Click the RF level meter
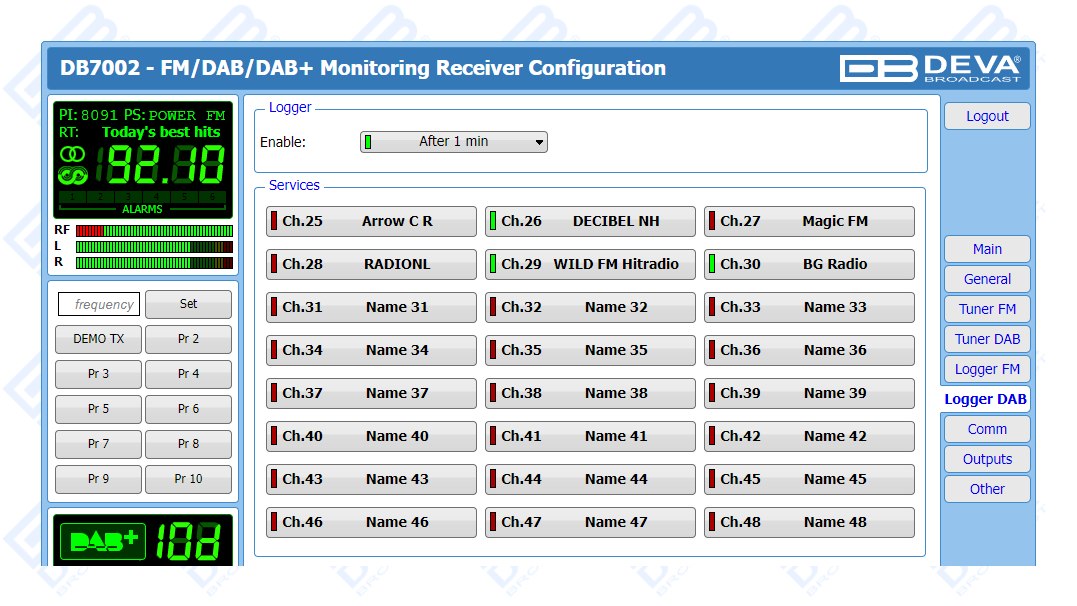This screenshot has height=606, width=1077. tap(154, 230)
